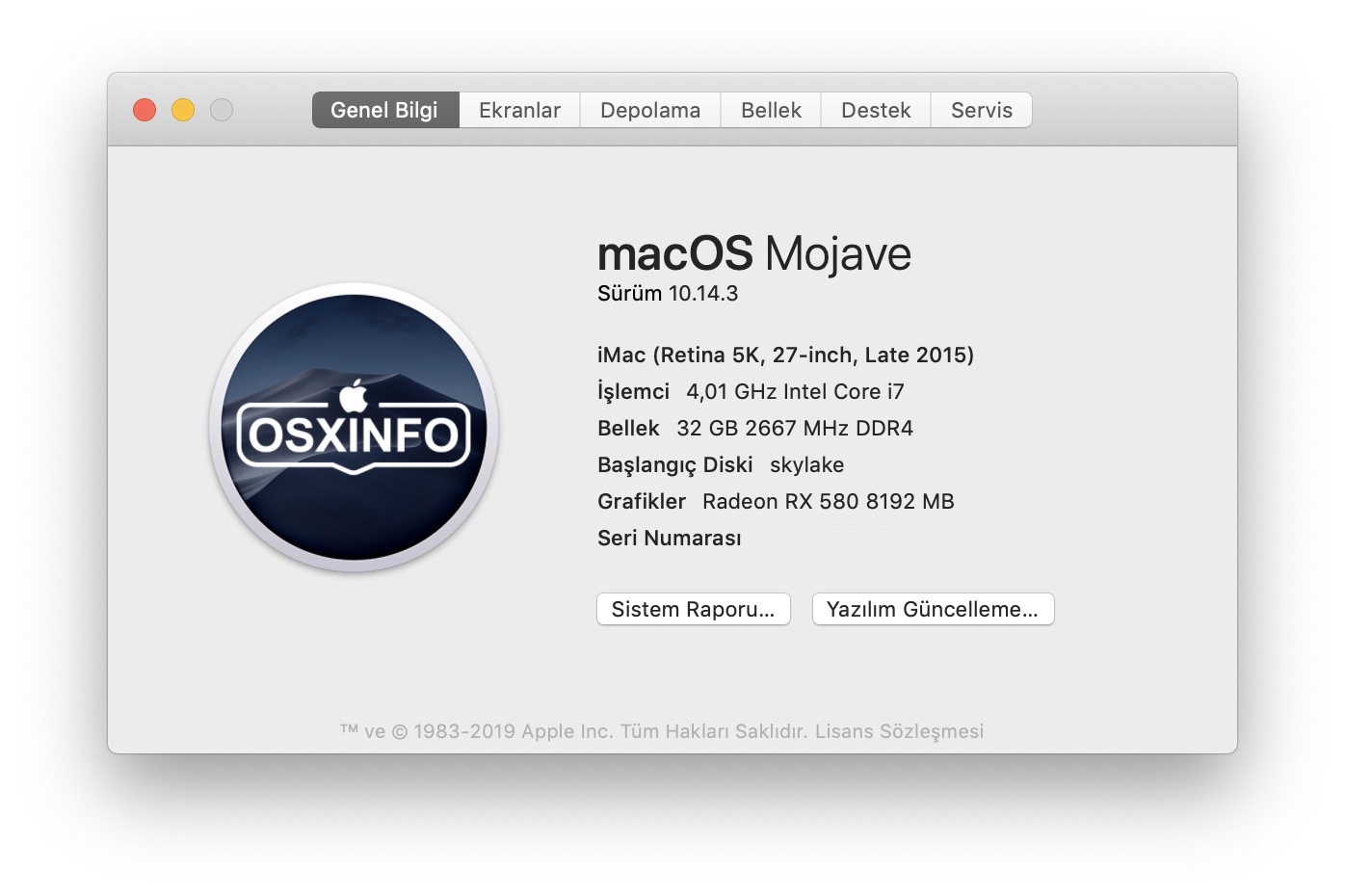Image resolution: width=1345 pixels, height=896 pixels.
Task: Click the İşlemci 4,01 GHz Intel Core i7 line
Action: 751,392
